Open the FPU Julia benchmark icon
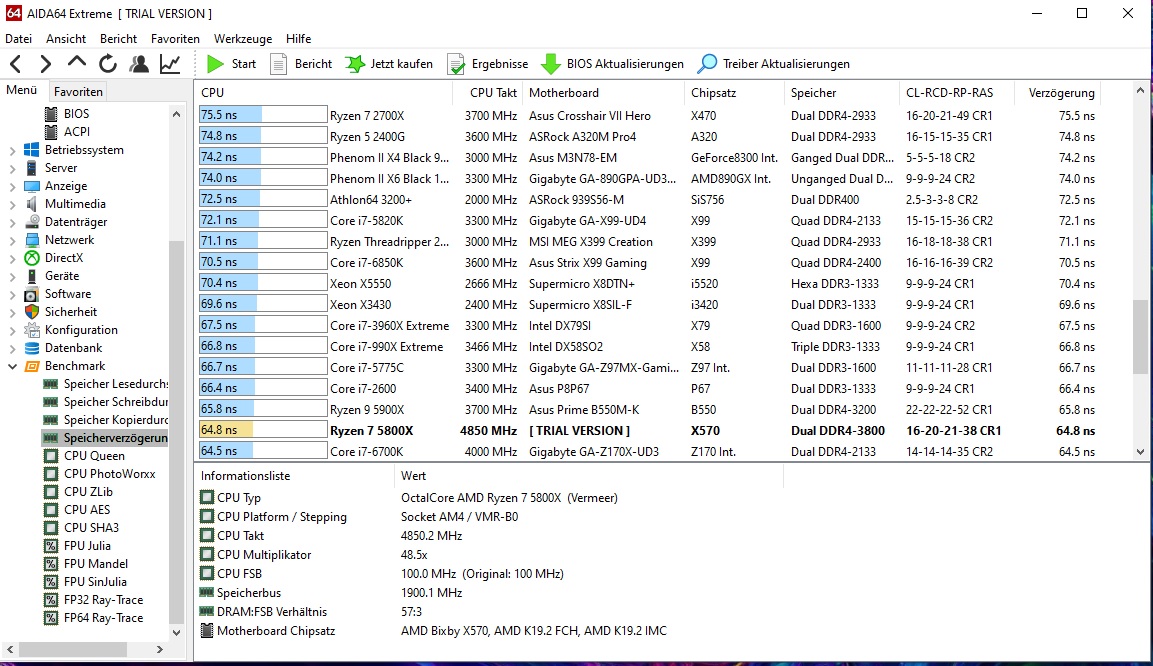This screenshot has height=666, width=1153. pos(51,546)
